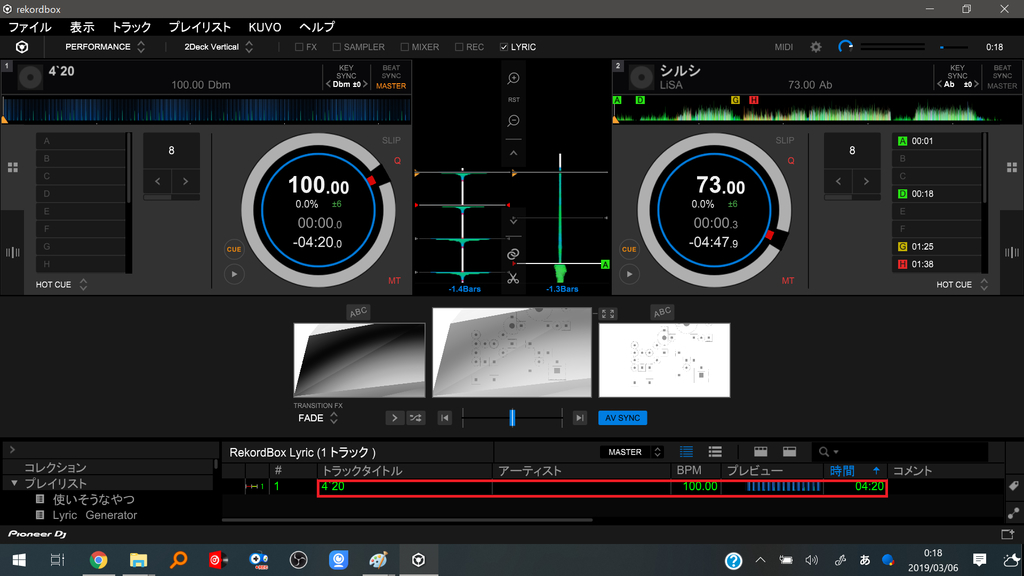Click the shuffle transition icon

point(415,418)
